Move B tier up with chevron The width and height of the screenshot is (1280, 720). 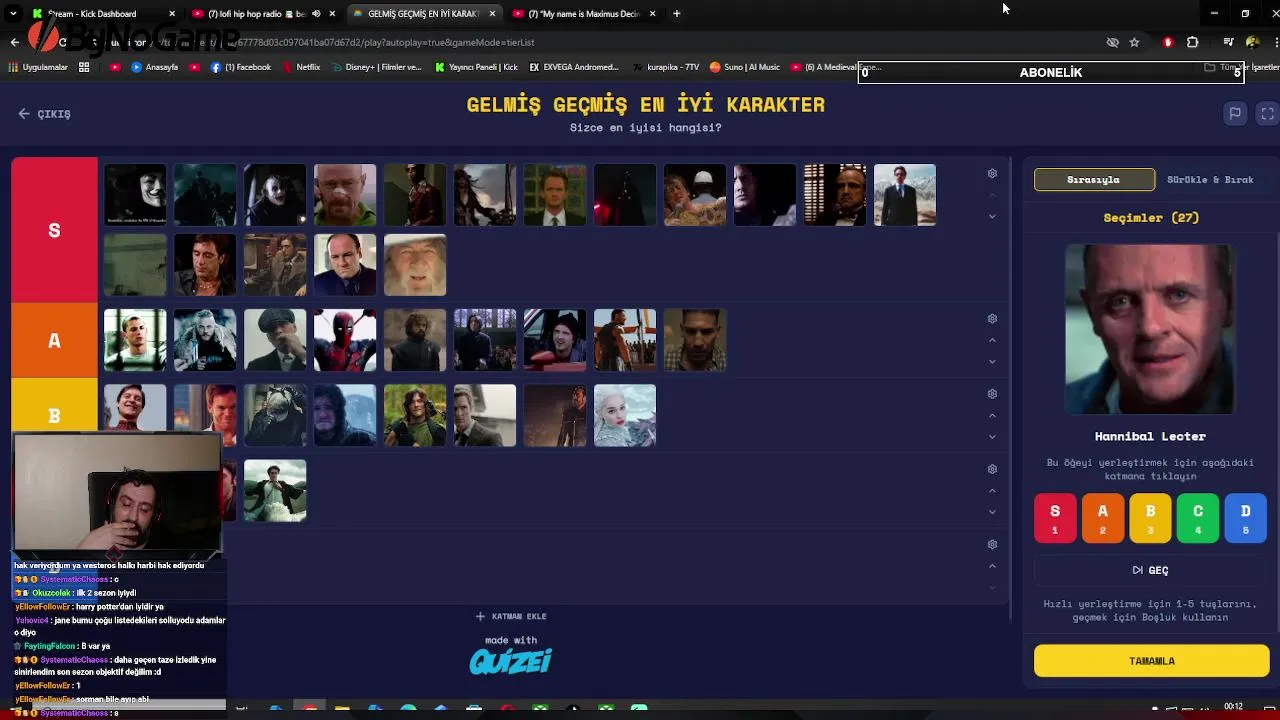point(992,415)
